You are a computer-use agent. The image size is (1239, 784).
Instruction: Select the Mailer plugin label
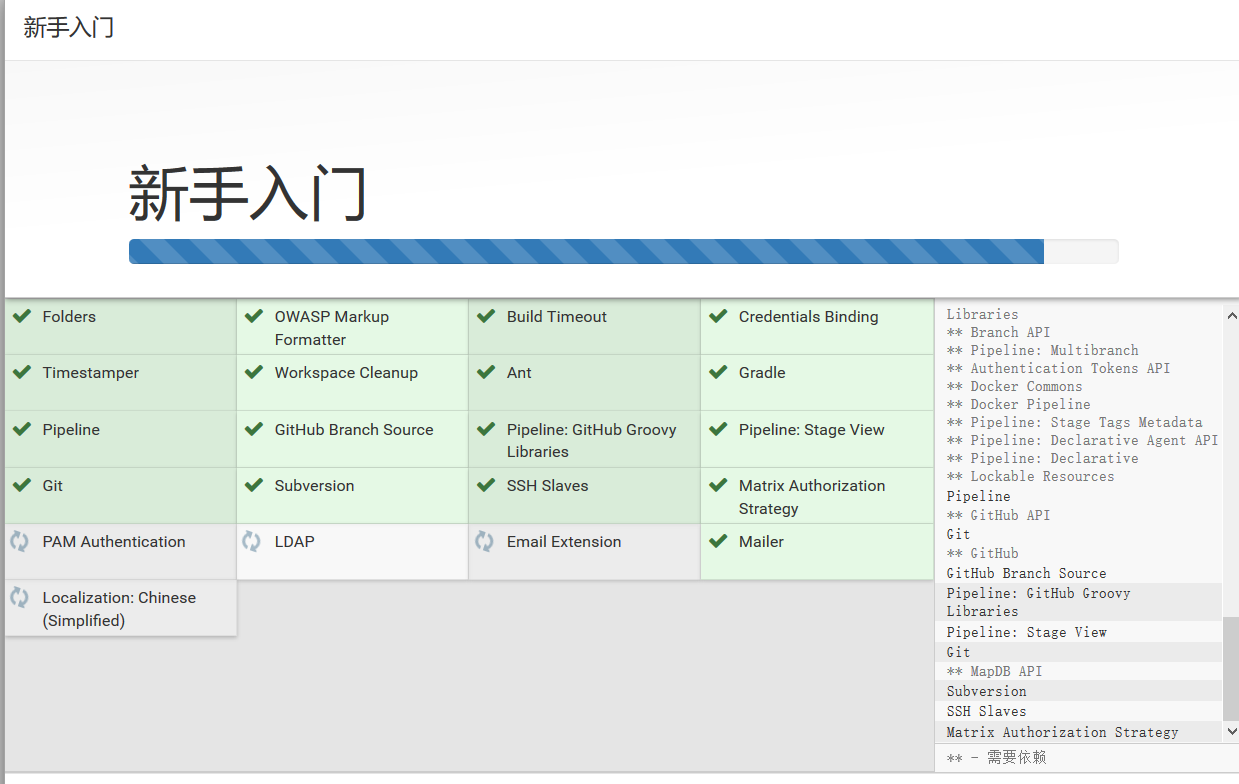(x=761, y=541)
